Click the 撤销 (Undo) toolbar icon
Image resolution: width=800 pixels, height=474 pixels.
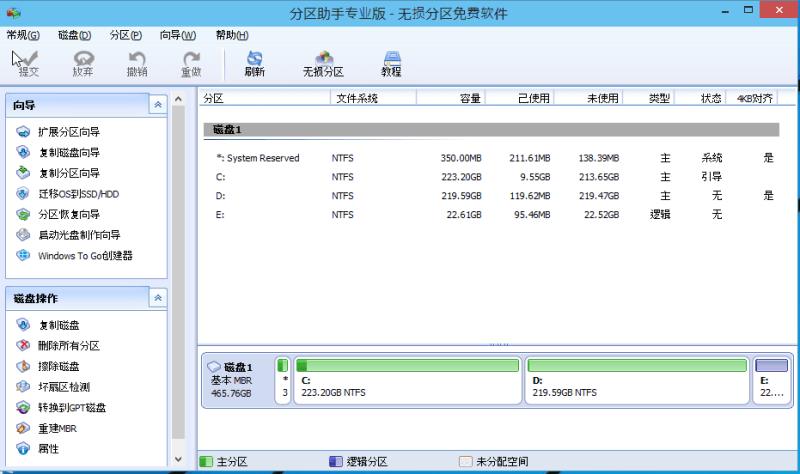pos(137,64)
